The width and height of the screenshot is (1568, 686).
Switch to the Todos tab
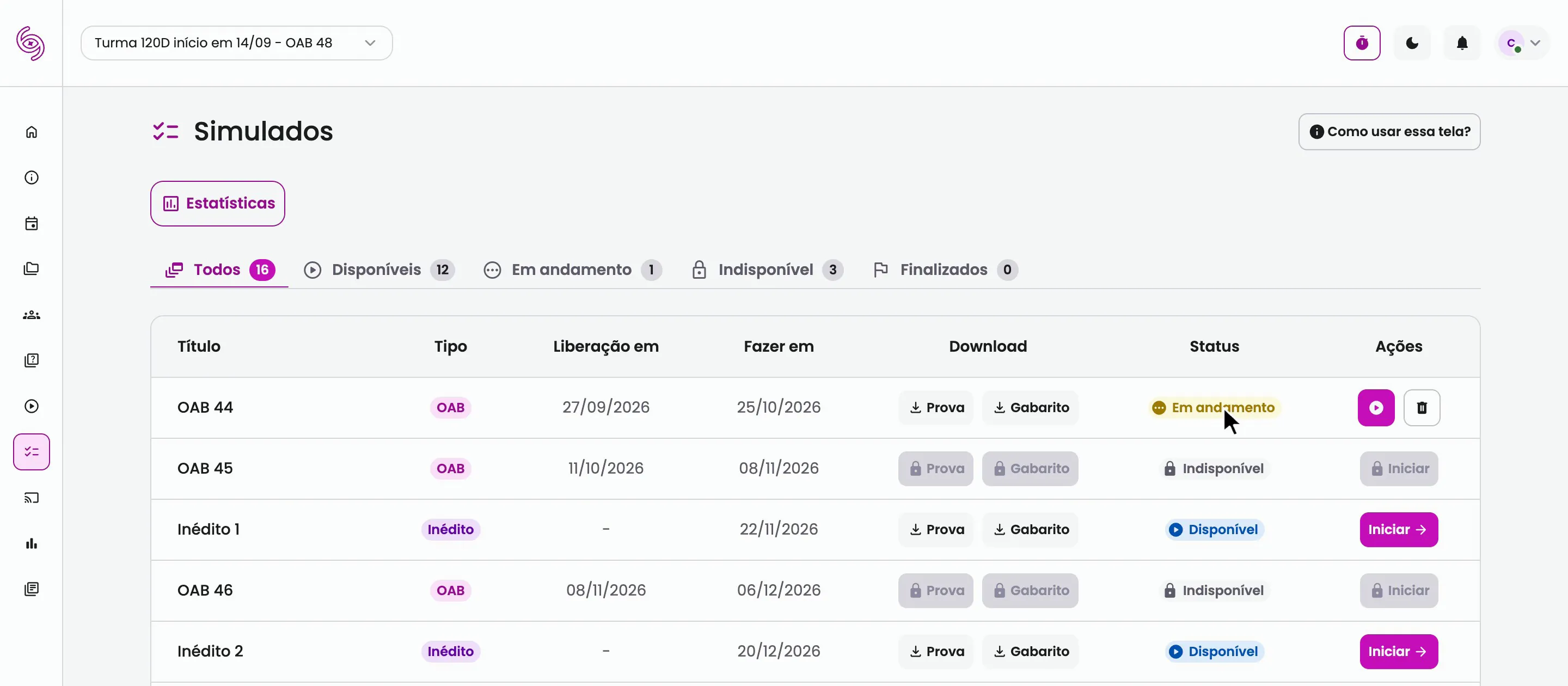tap(219, 269)
